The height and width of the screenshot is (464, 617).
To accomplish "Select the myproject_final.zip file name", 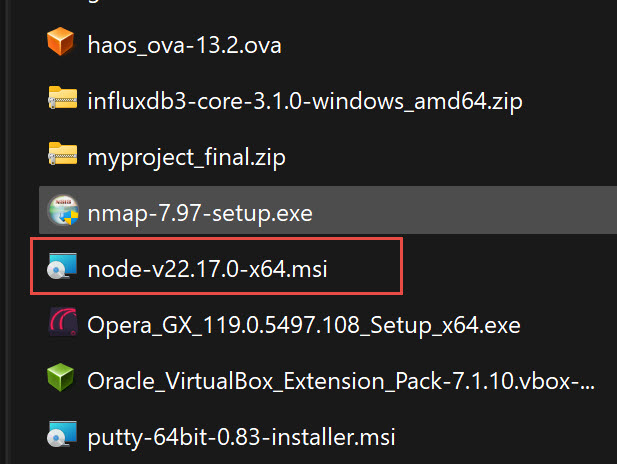I will coord(187,158).
